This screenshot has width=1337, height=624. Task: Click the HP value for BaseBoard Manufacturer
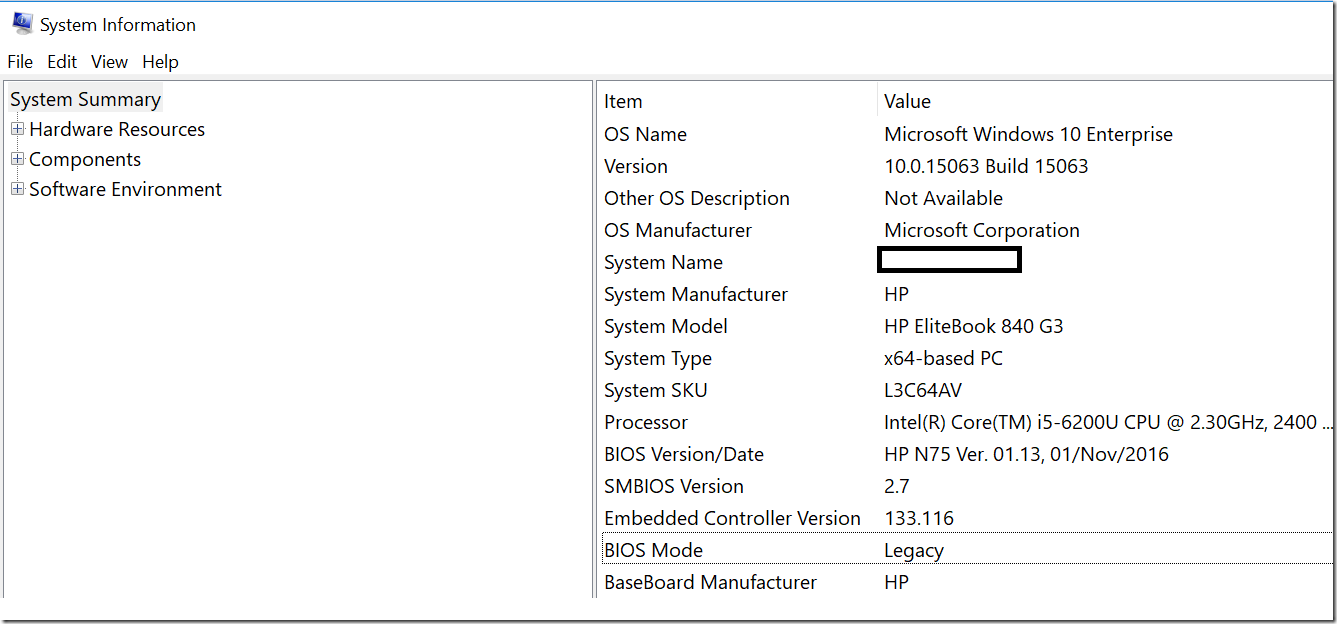click(x=896, y=583)
